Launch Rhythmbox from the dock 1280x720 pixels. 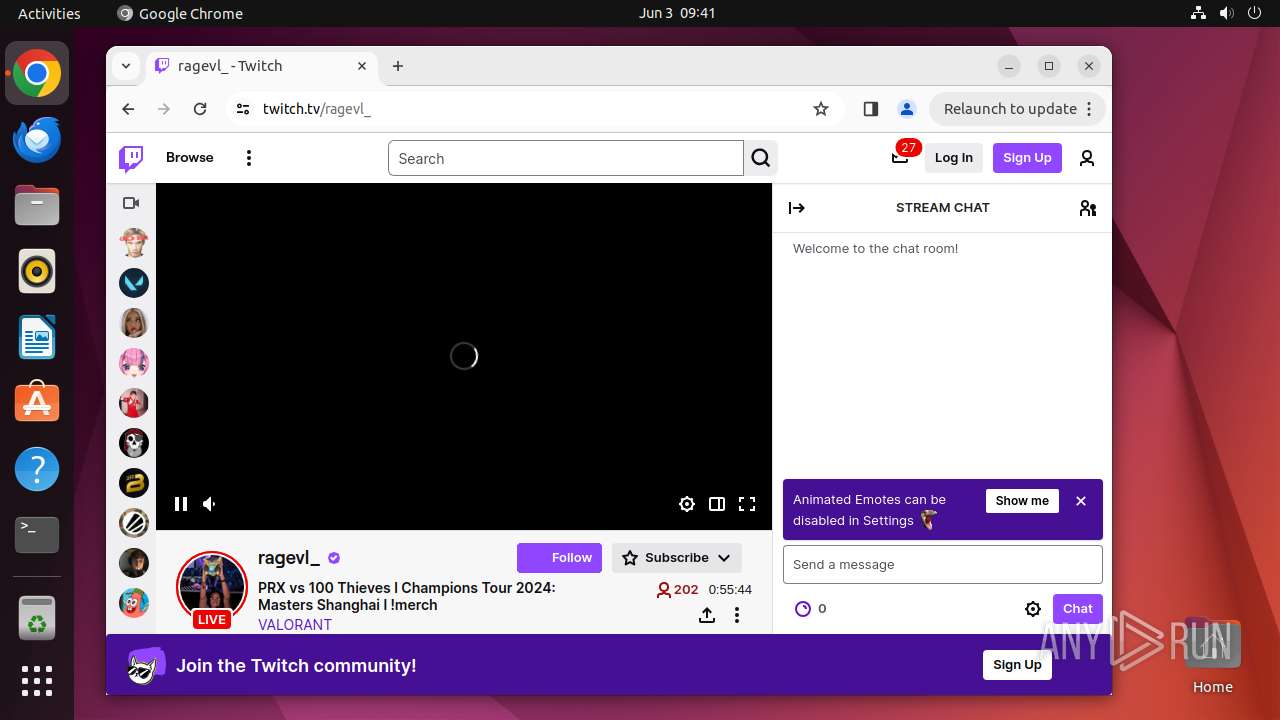click(x=37, y=272)
